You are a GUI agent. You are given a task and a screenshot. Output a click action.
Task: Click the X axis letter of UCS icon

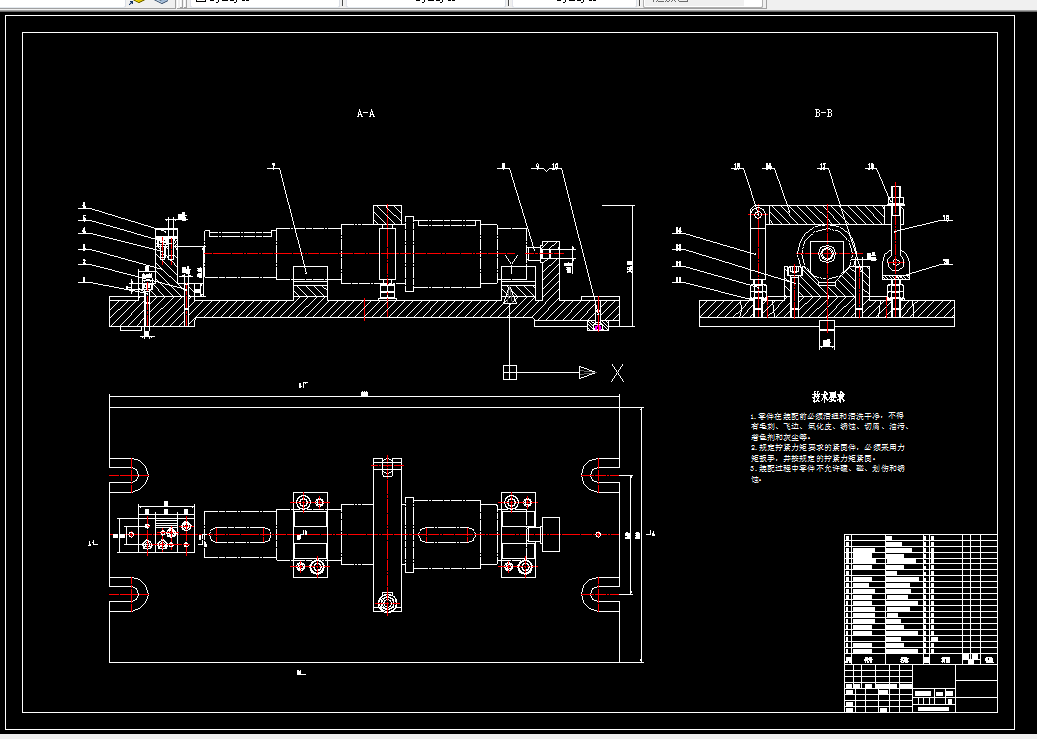pos(617,373)
